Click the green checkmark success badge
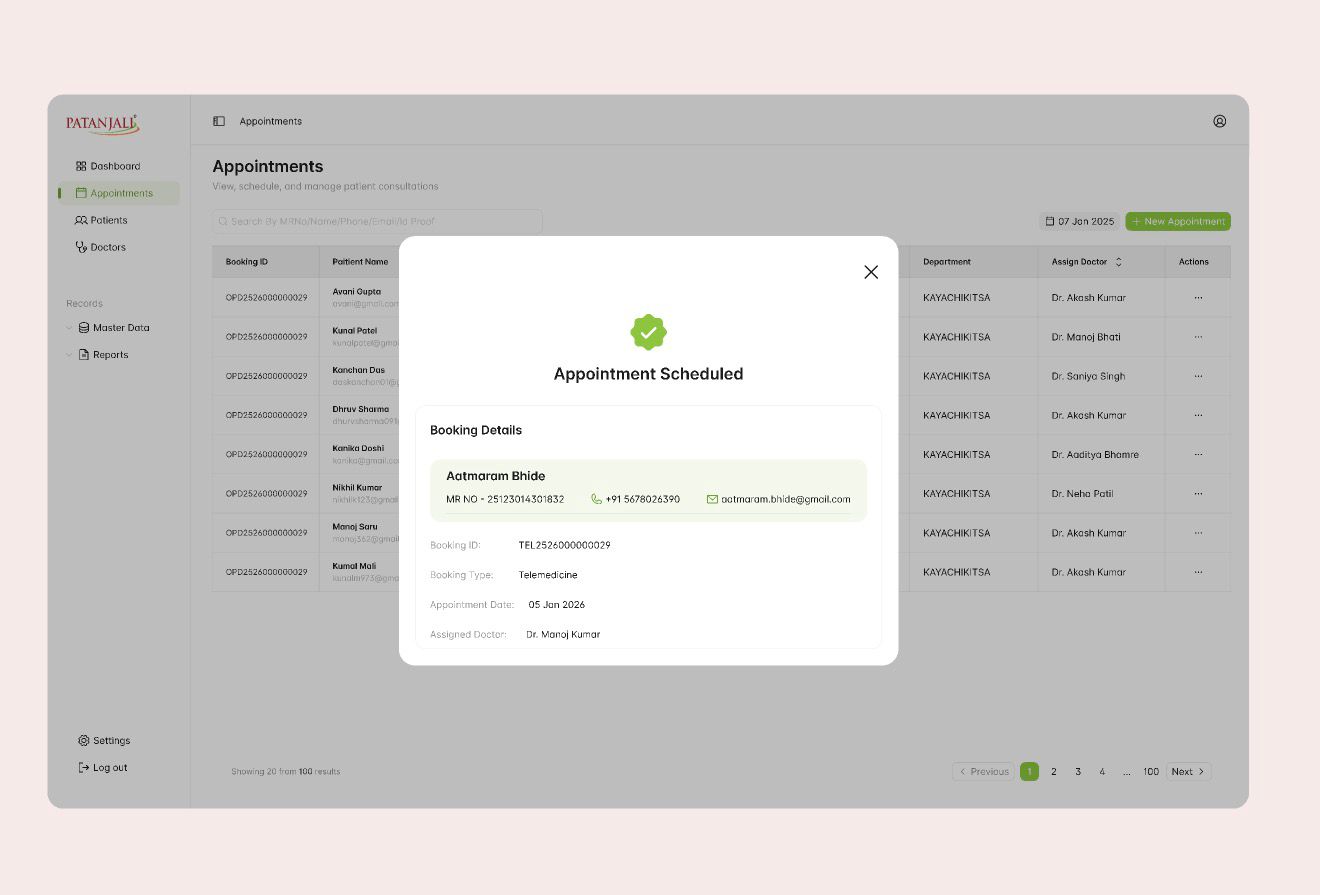 tap(648, 332)
